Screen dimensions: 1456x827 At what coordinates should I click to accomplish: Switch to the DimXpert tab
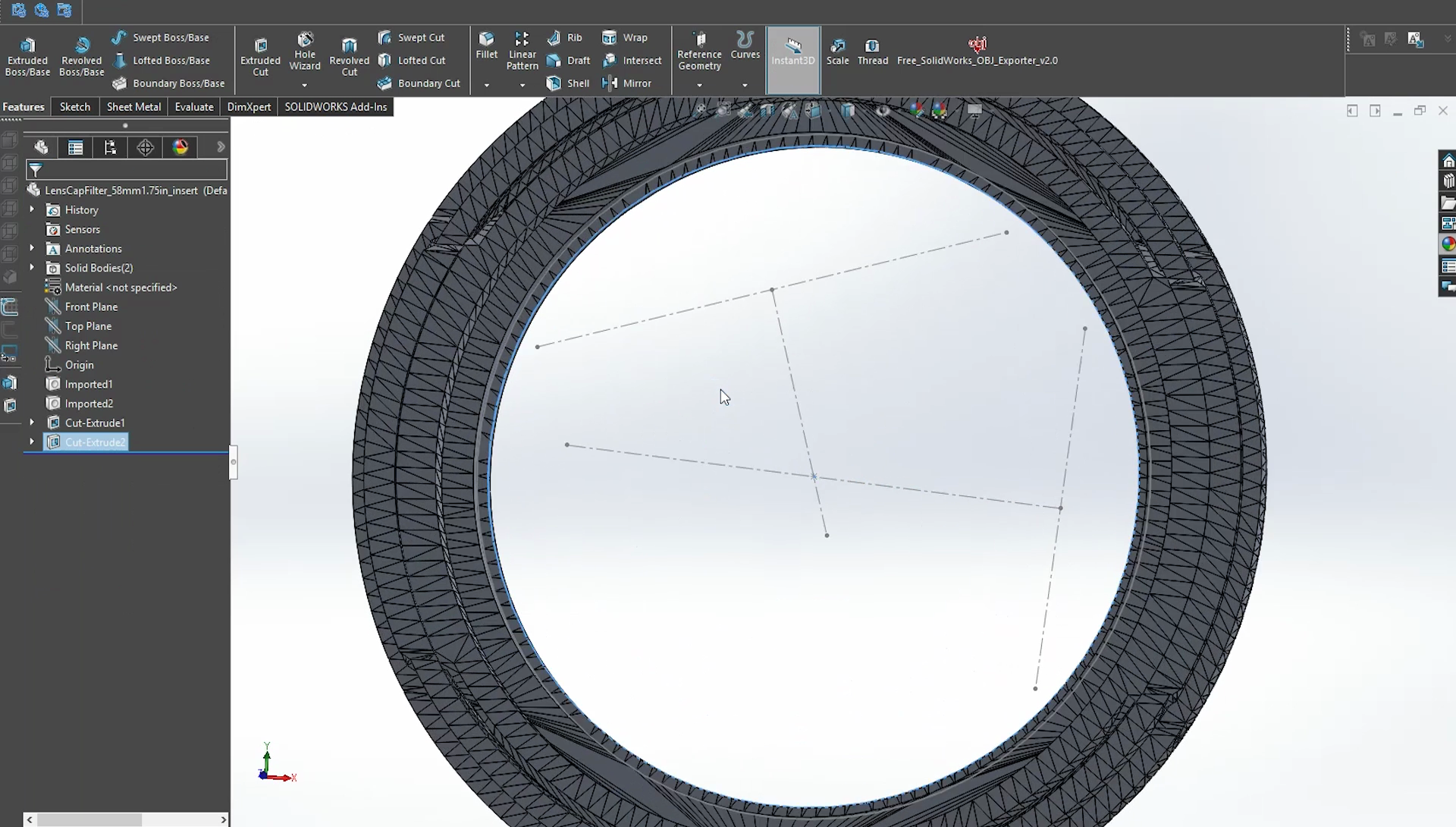(x=249, y=107)
